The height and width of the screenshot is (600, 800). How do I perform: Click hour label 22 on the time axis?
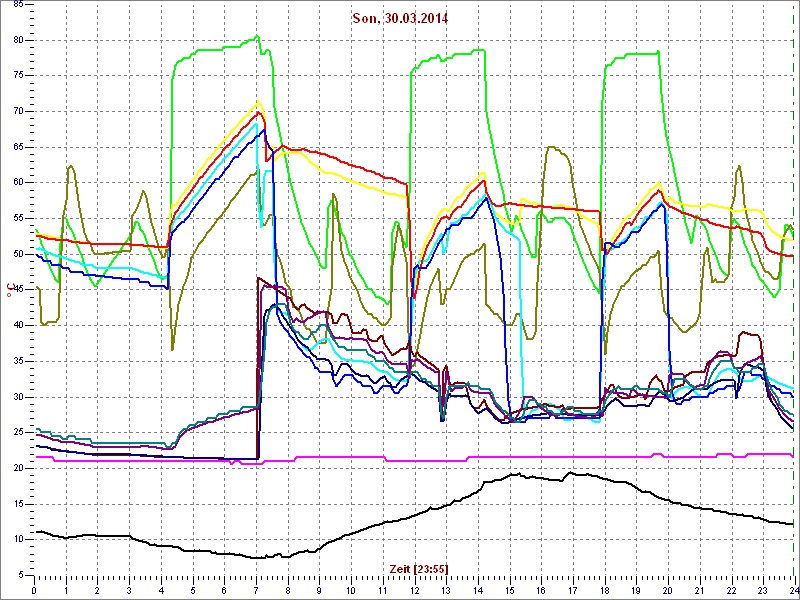(730, 591)
